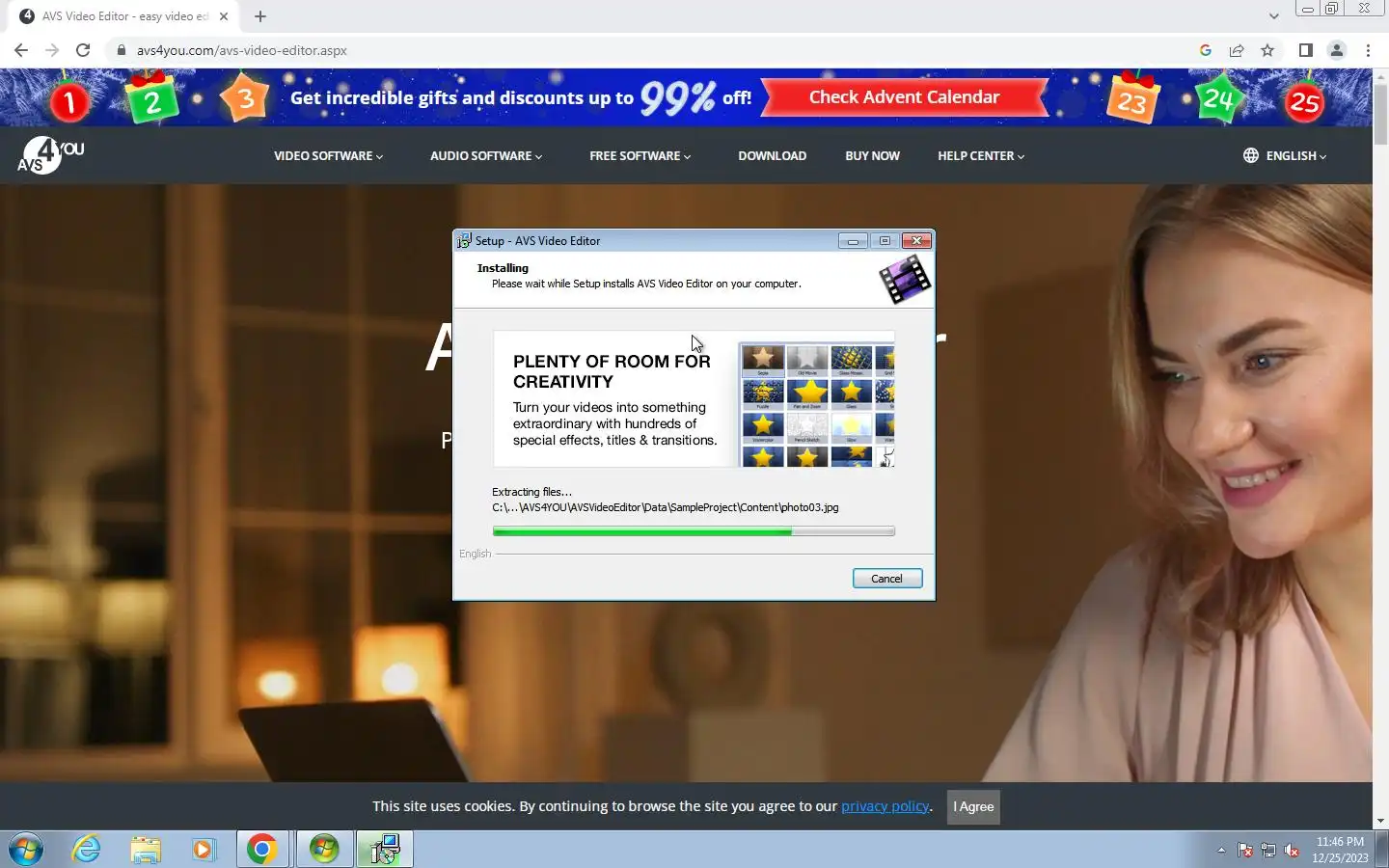The image size is (1389, 868).
Task: Open advent day 25 ornament
Action: click(x=1305, y=102)
